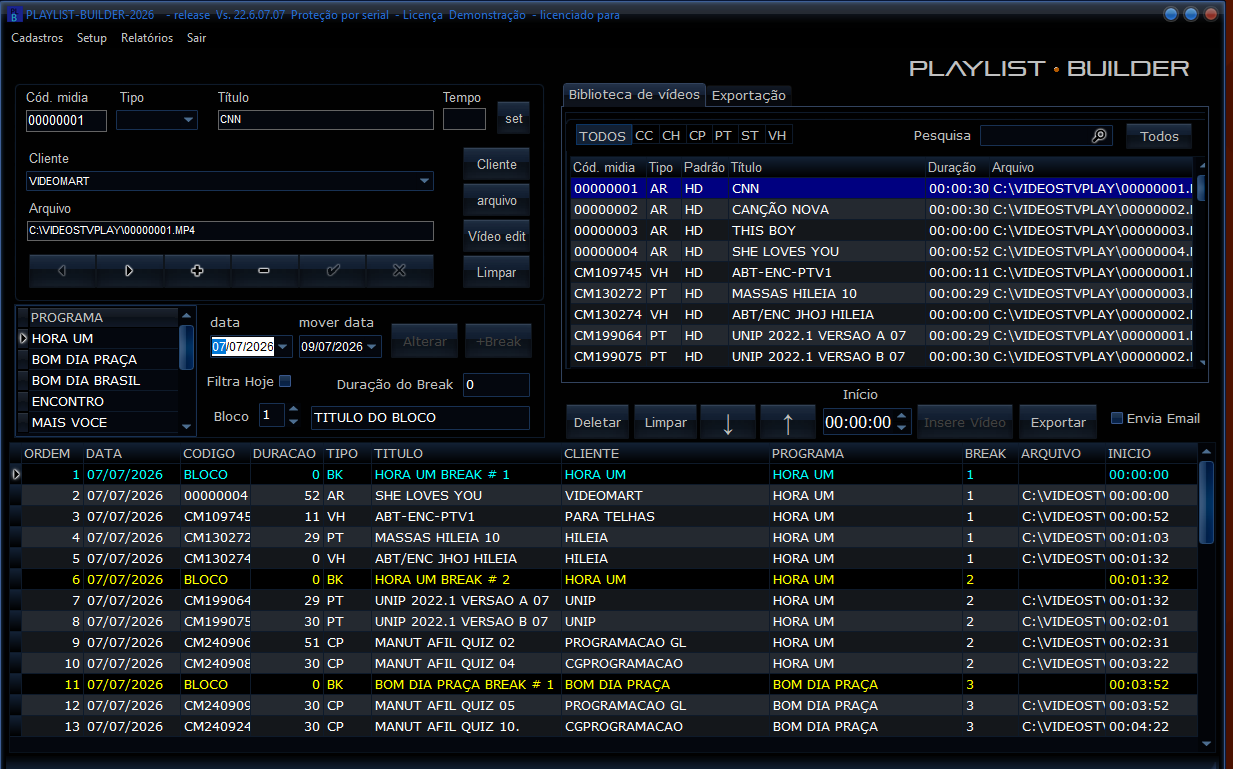Open the Relatórios menu
Screen dimensions: 1233x769
click(147, 38)
